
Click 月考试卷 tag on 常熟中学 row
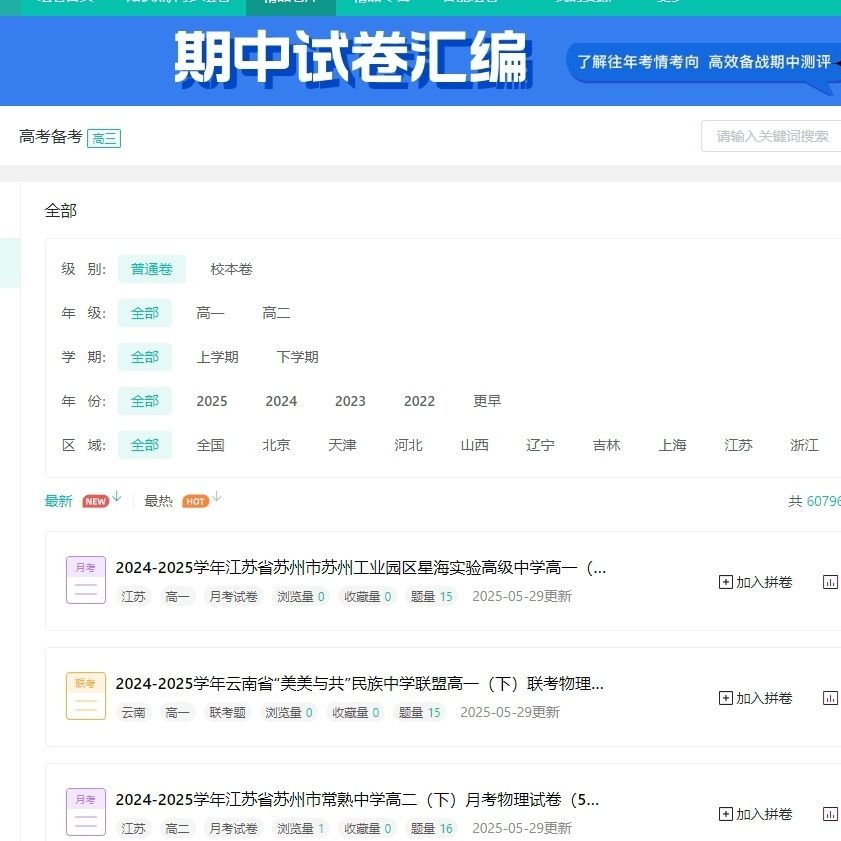pos(233,828)
